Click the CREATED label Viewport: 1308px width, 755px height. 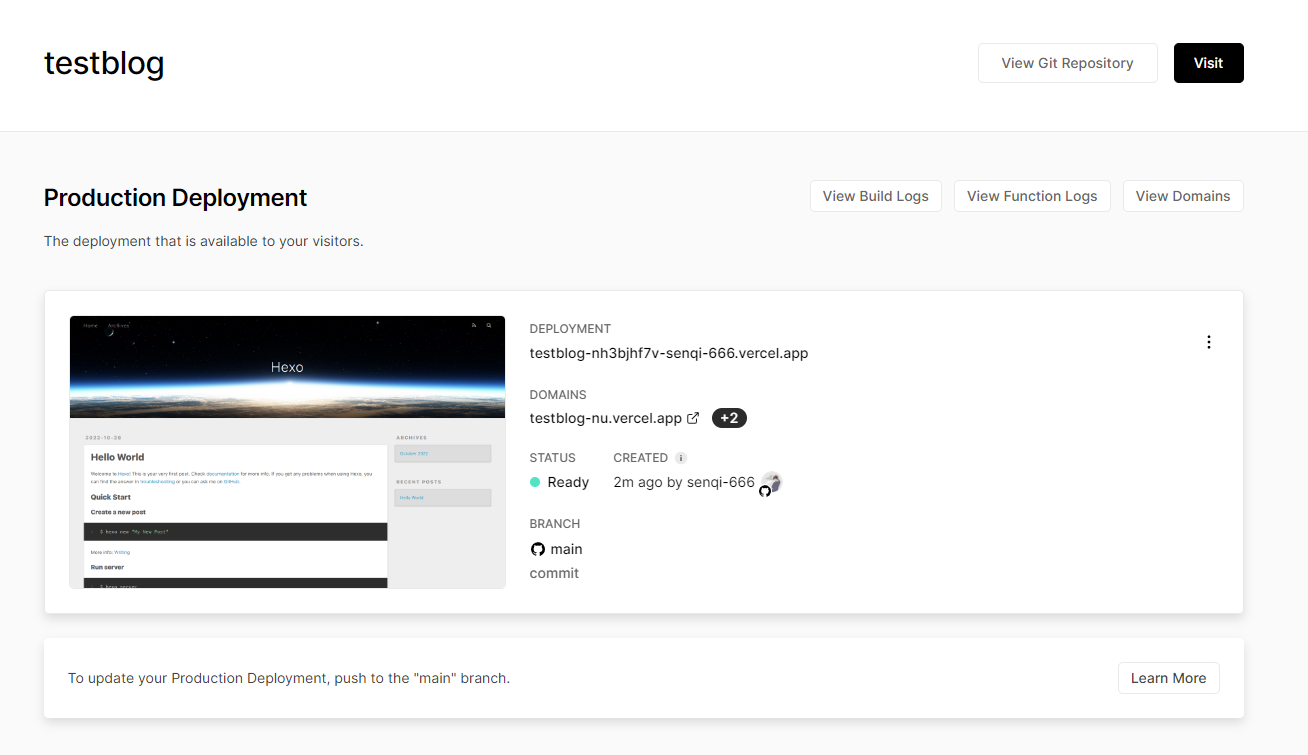pos(641,458)
